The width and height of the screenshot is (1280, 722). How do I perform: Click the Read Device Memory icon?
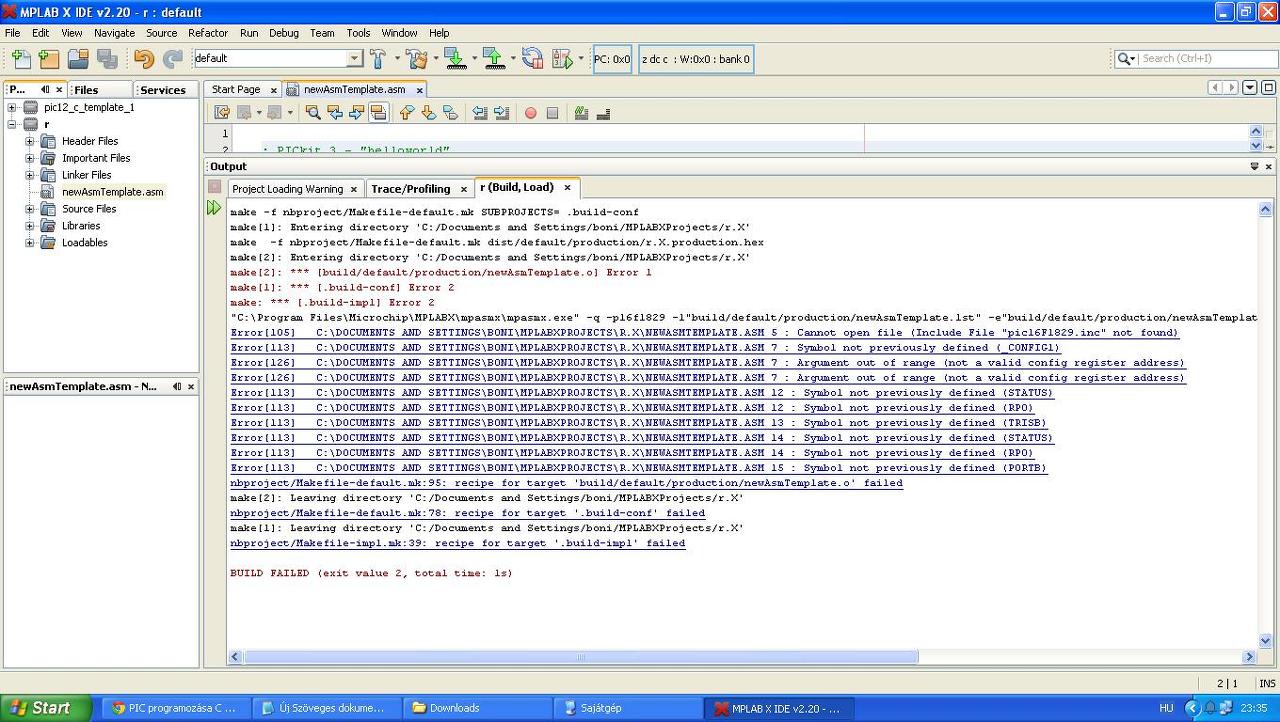point(494,59)
